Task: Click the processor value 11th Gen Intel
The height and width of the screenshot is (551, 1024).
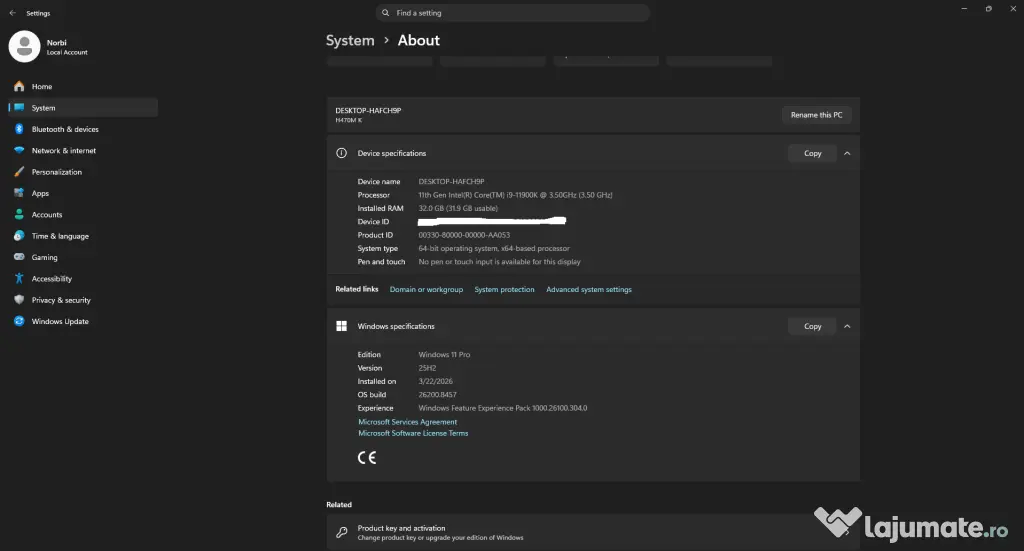Action: coord(515,195)
